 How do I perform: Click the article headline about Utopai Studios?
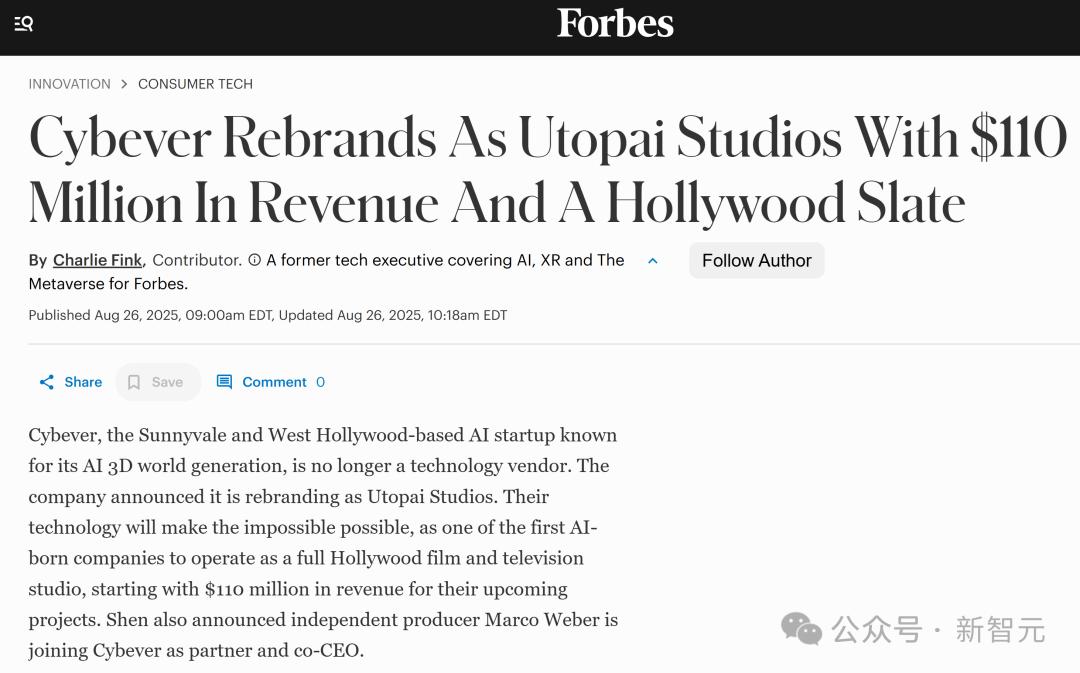click(x=548, y=170)
